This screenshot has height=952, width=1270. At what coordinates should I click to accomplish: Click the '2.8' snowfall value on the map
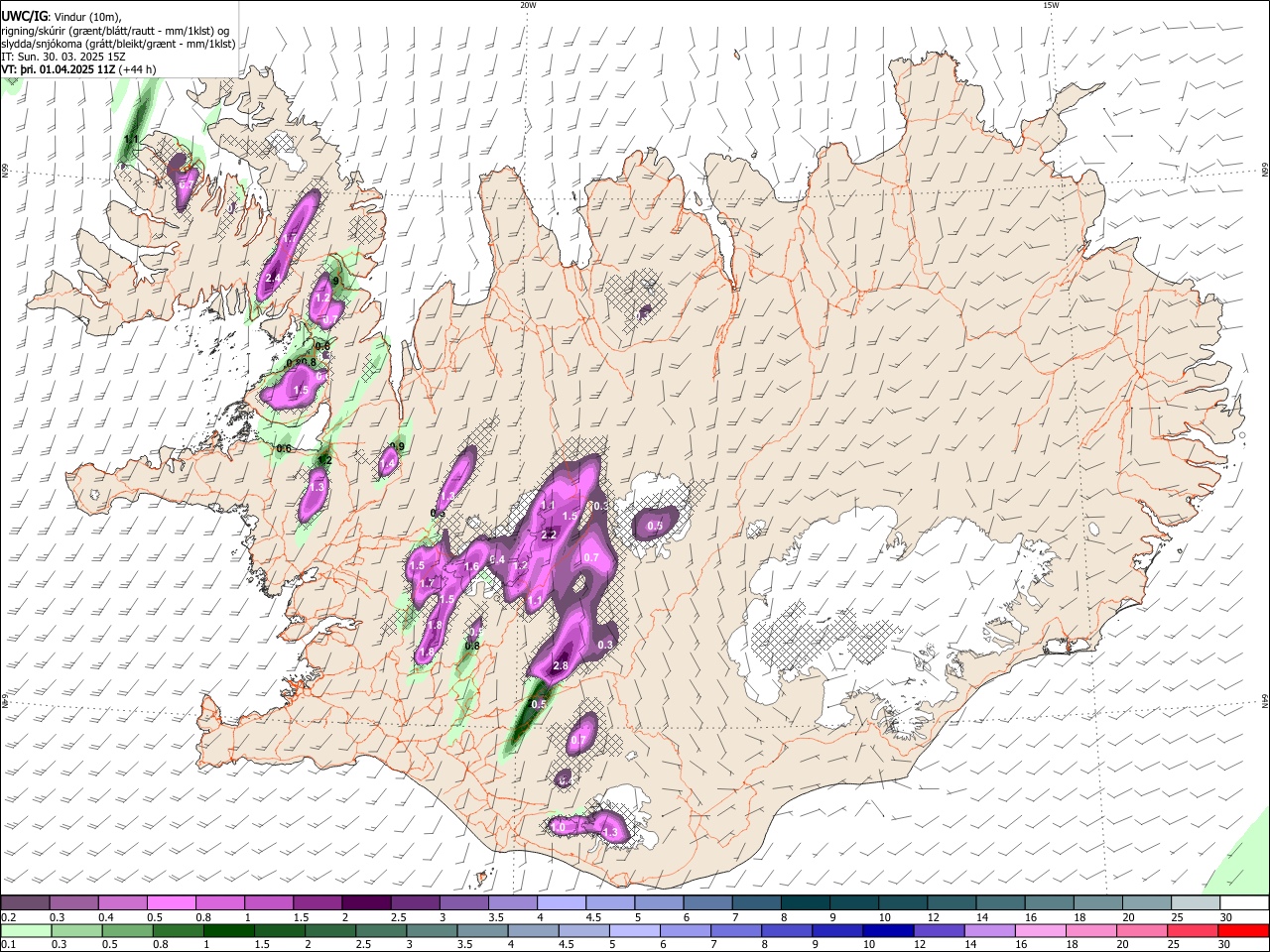coord(560,665)
